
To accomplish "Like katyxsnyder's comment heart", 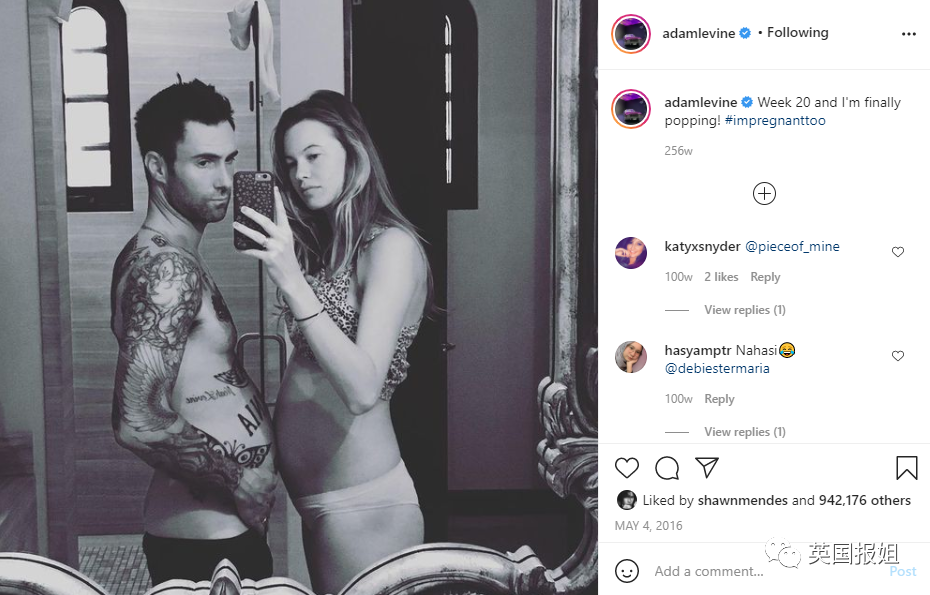I will 898,252.
